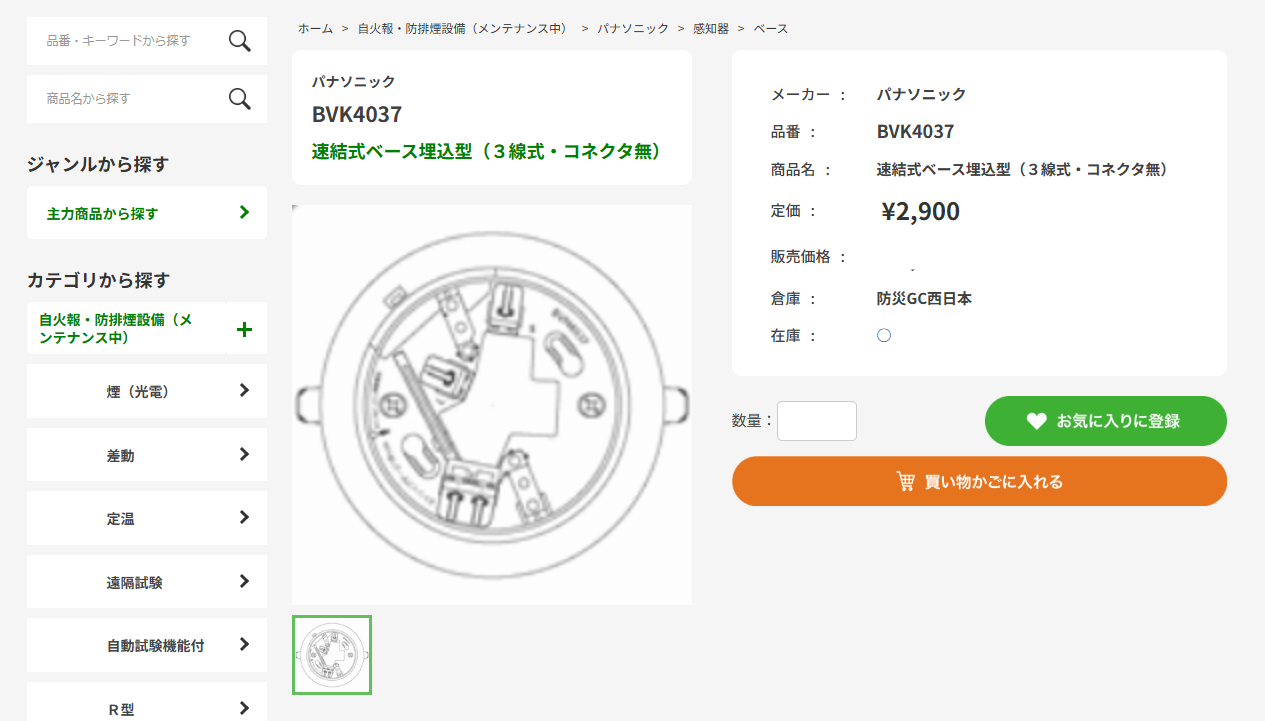
Task: Focus the 数量 quantity input field
Action: pyautogui.click(x=817, y=421)
